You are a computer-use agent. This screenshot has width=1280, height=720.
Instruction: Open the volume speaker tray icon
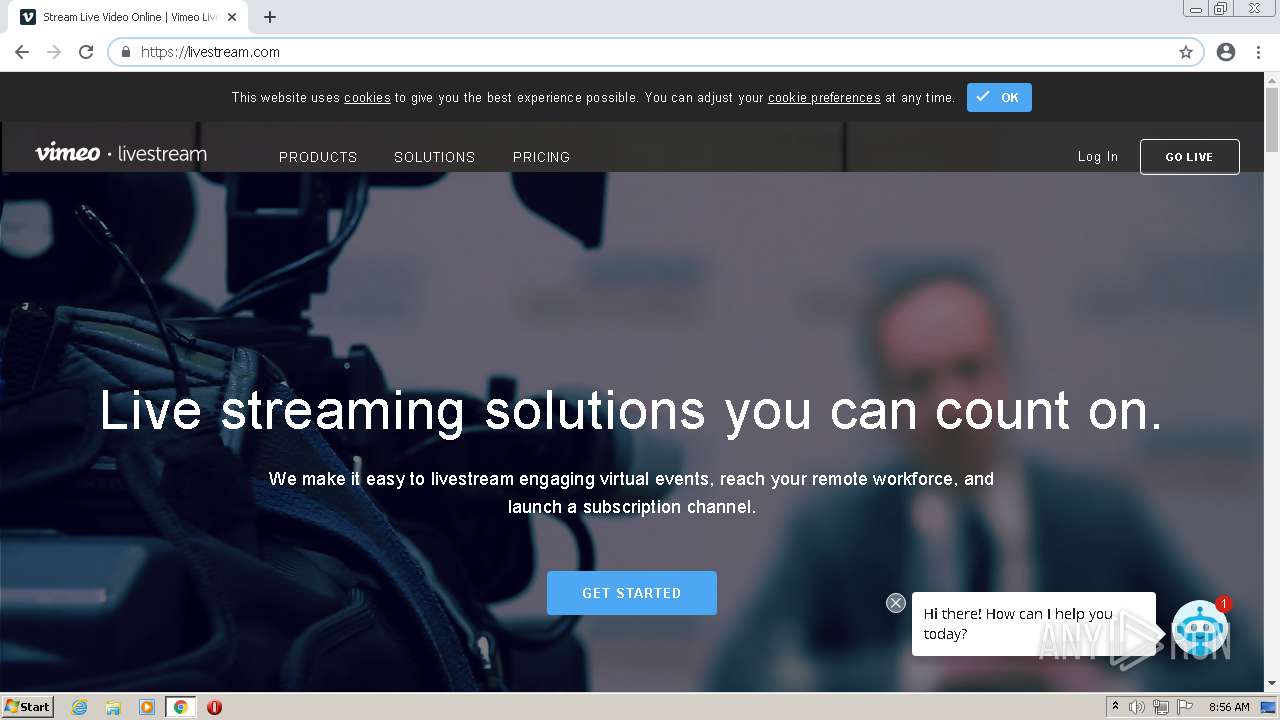point(1137,707)
